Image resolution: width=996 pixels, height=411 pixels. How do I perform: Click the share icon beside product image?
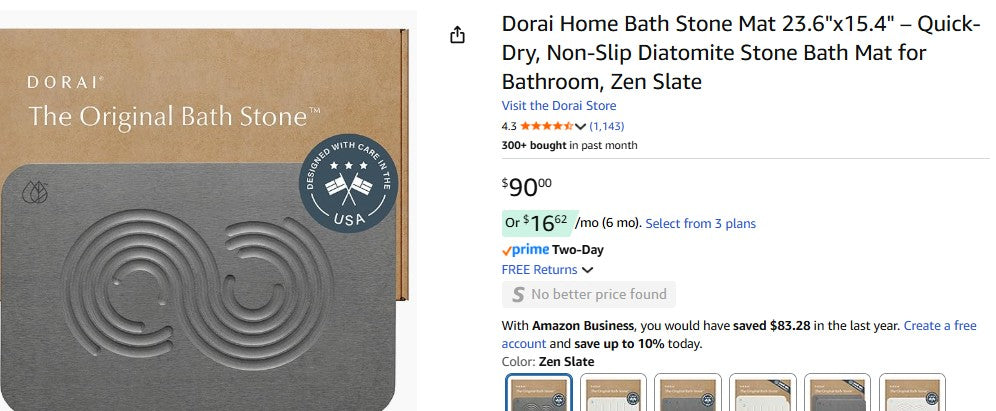458,35
